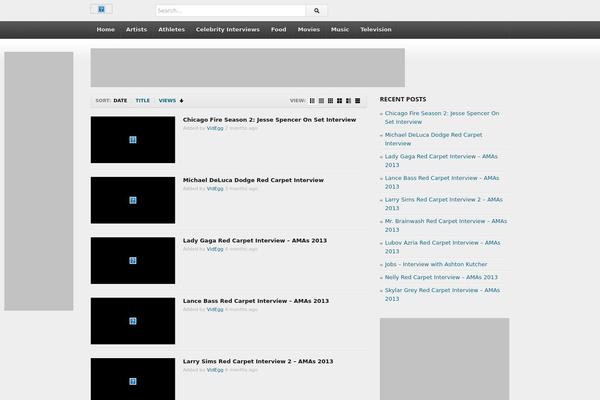Switch to the fourth view icon, large grid
Screen dimensions: 600x400
[339, 101]
